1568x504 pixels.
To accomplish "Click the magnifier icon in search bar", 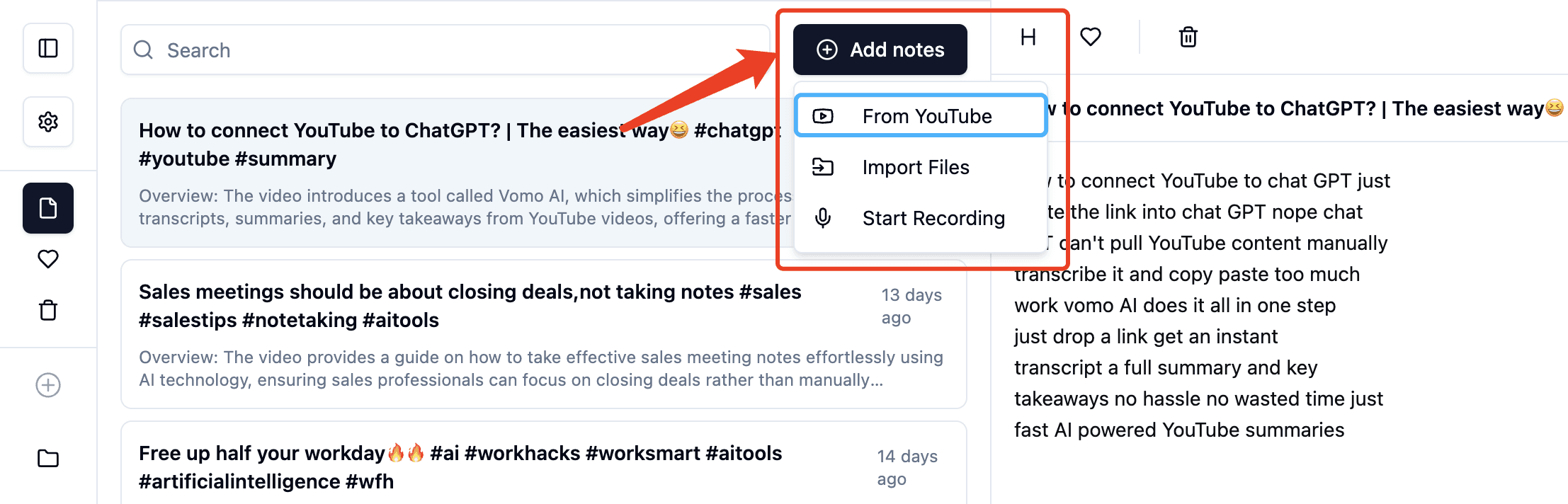I will click(144, 50).
